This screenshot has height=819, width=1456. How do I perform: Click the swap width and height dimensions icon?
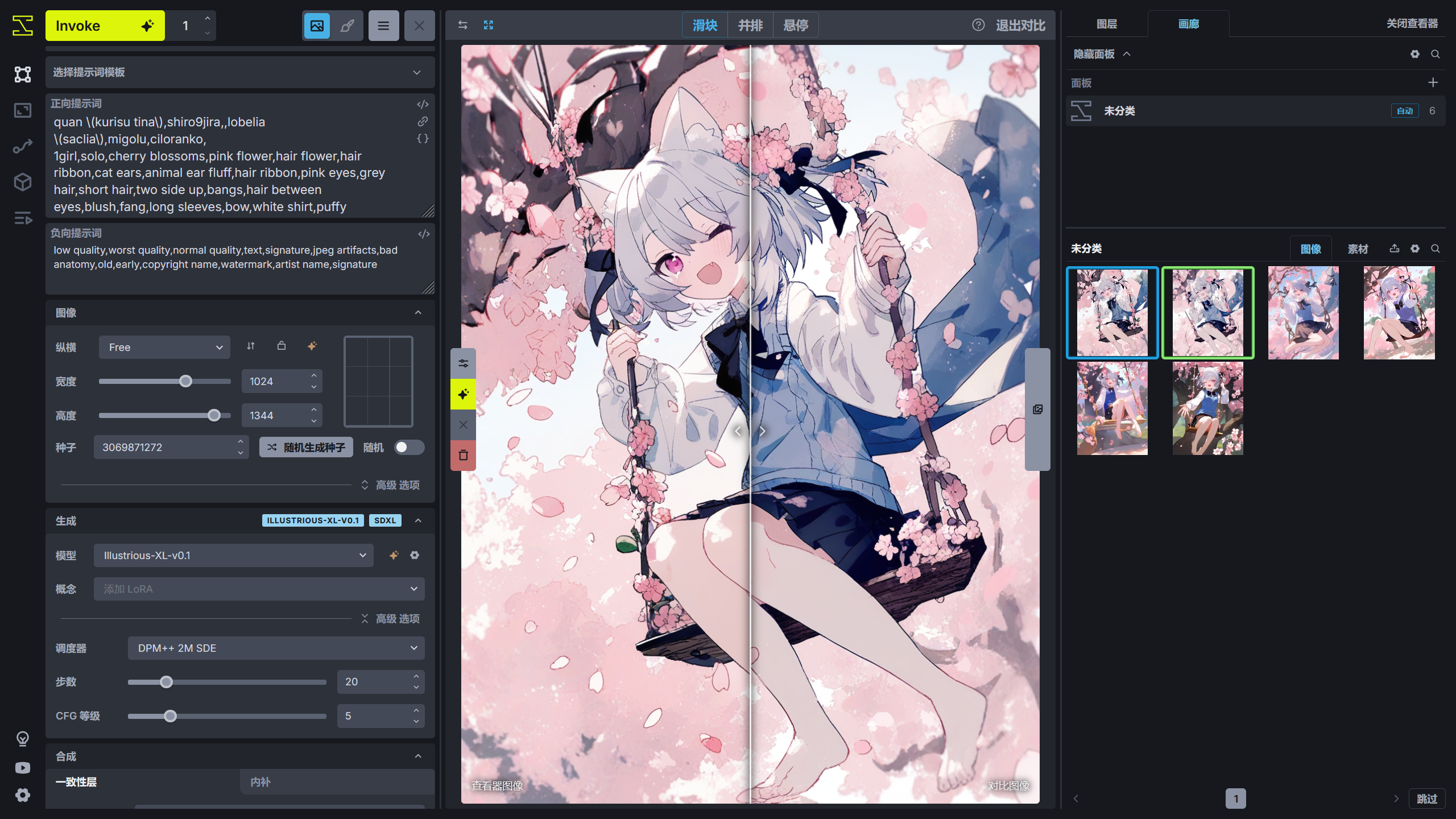click(x=251, y=346)
